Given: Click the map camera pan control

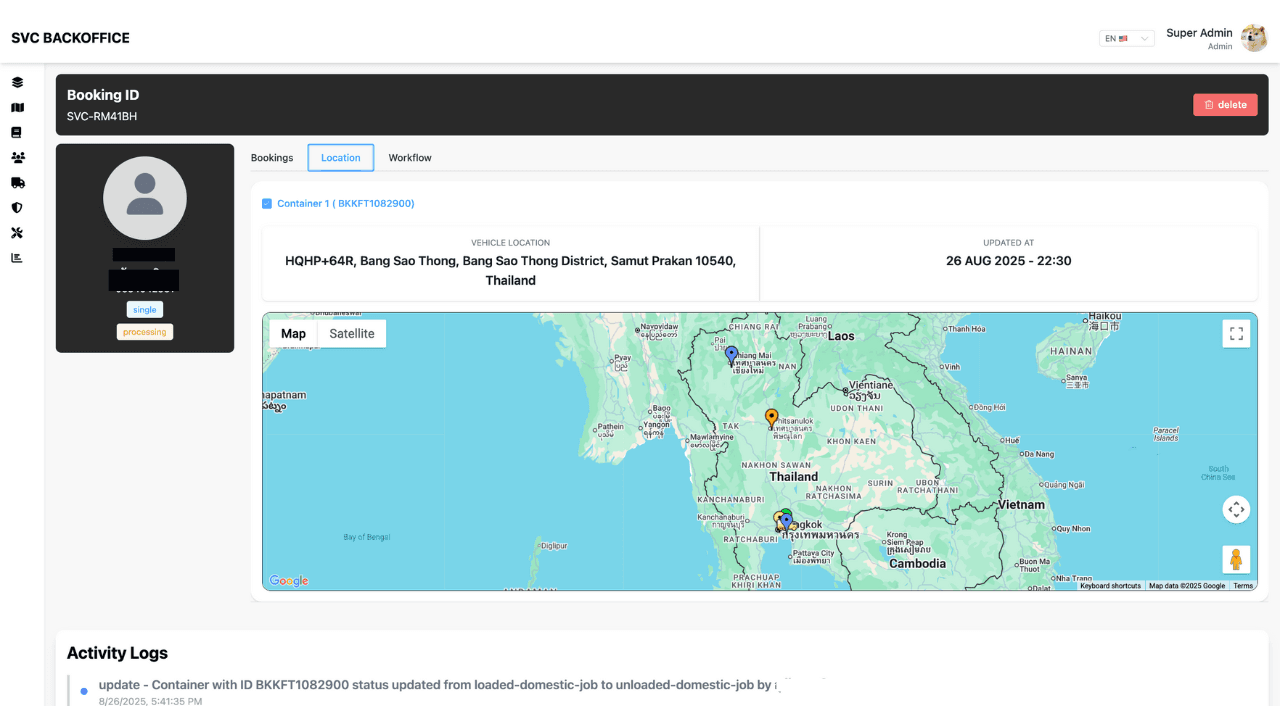Looking at the screenshot, I should click(x=1236, y=510).
